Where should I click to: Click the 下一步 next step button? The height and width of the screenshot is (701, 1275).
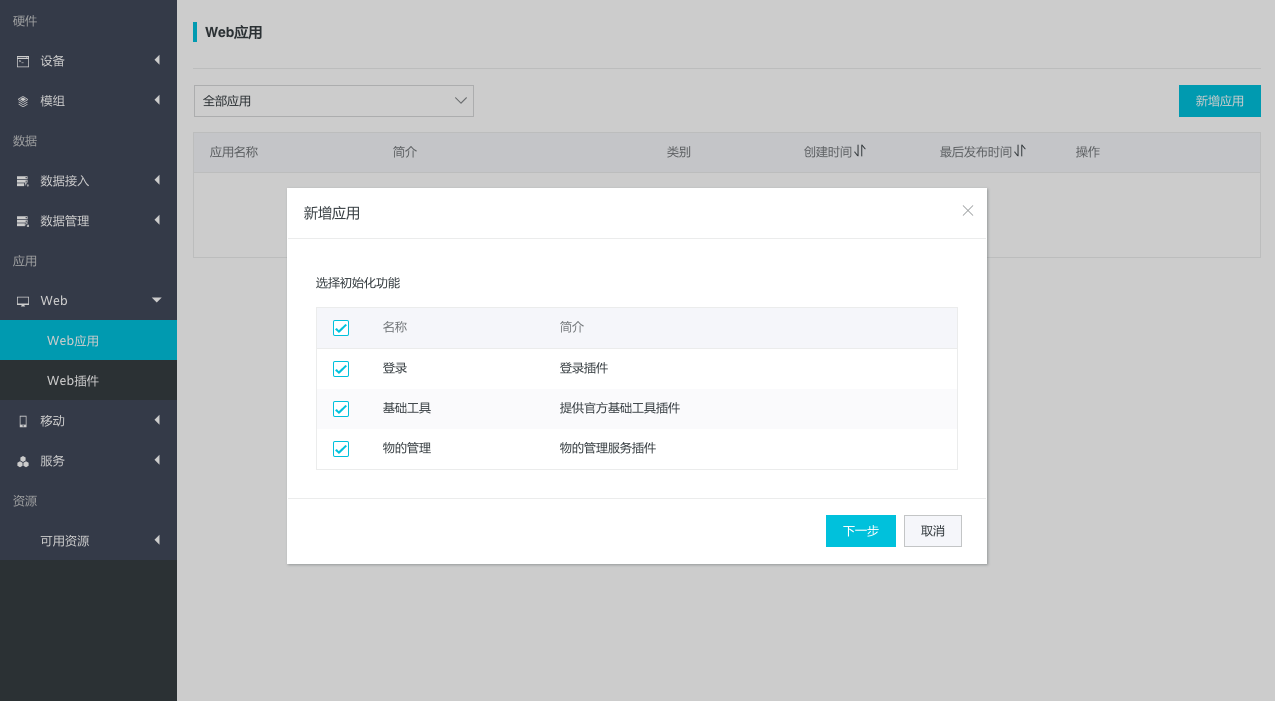(861, 531)
